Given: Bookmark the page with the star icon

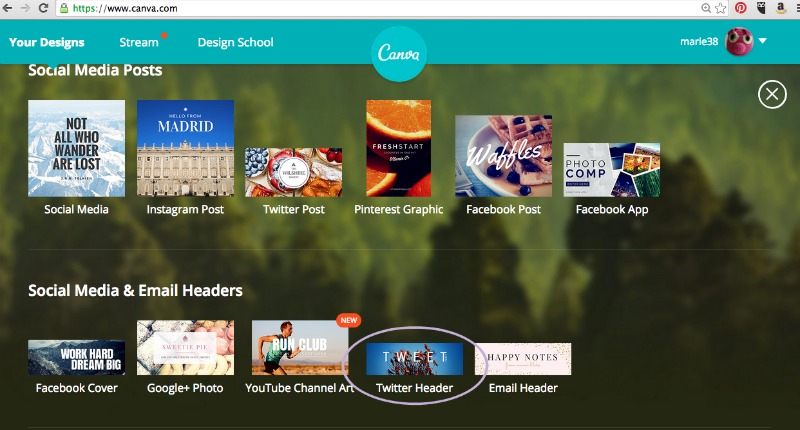Looking at the screenshot, I should click(x=720, y=8).
